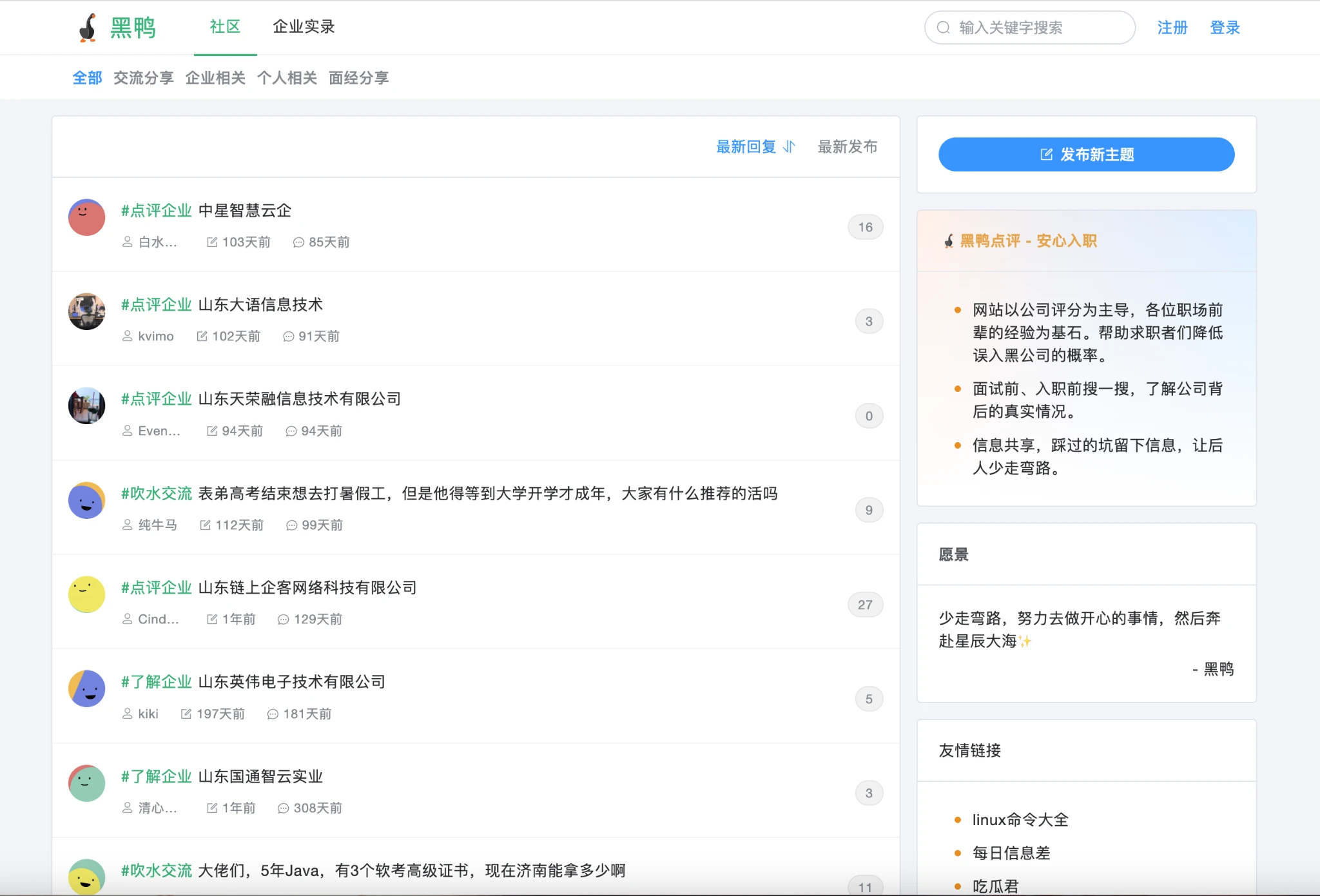
Task: Filter posts by 企业相关 category
Action: (215, 78)
